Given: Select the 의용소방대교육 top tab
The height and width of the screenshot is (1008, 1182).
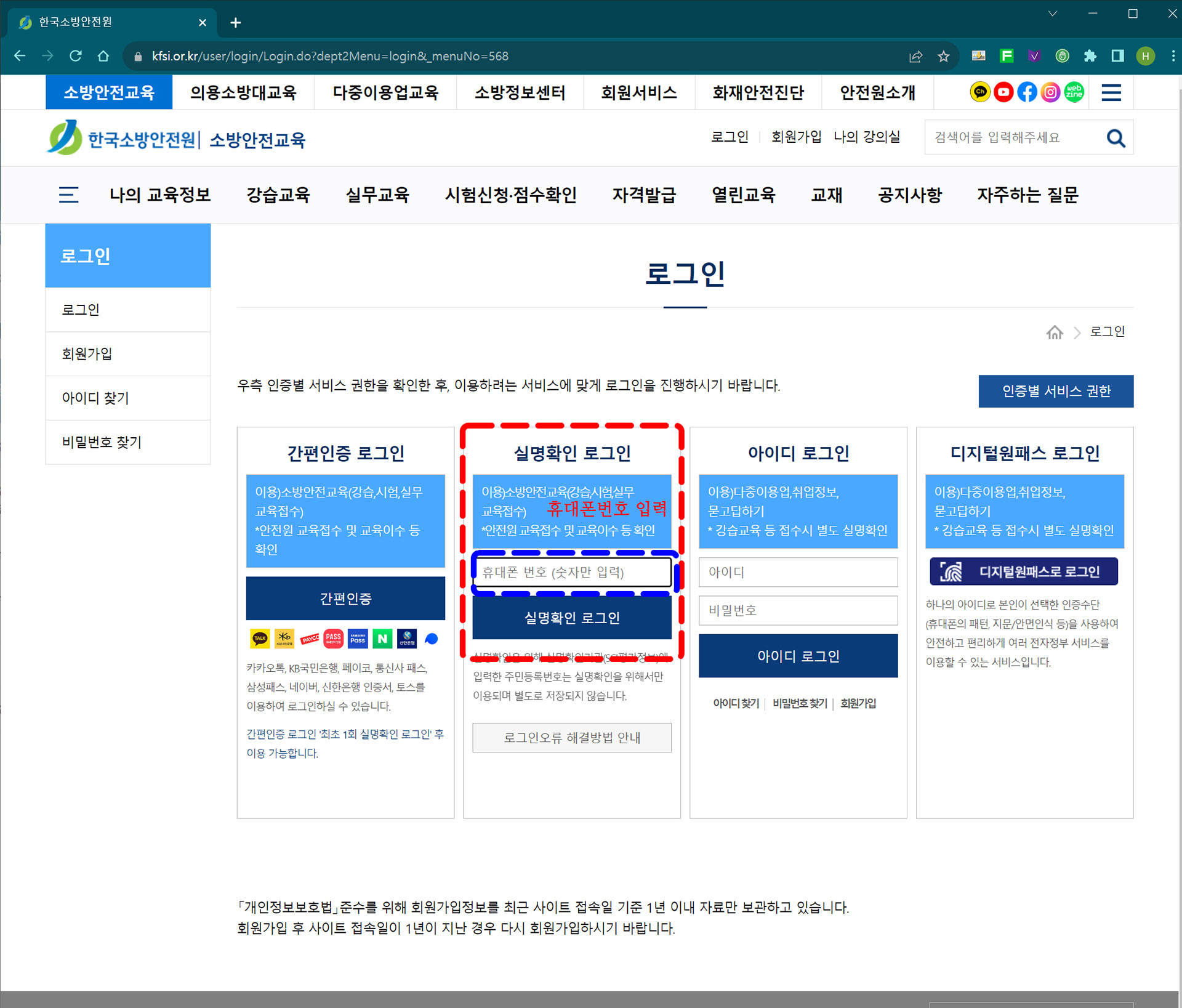Looking at the screenshot, I should pos(243,92).
